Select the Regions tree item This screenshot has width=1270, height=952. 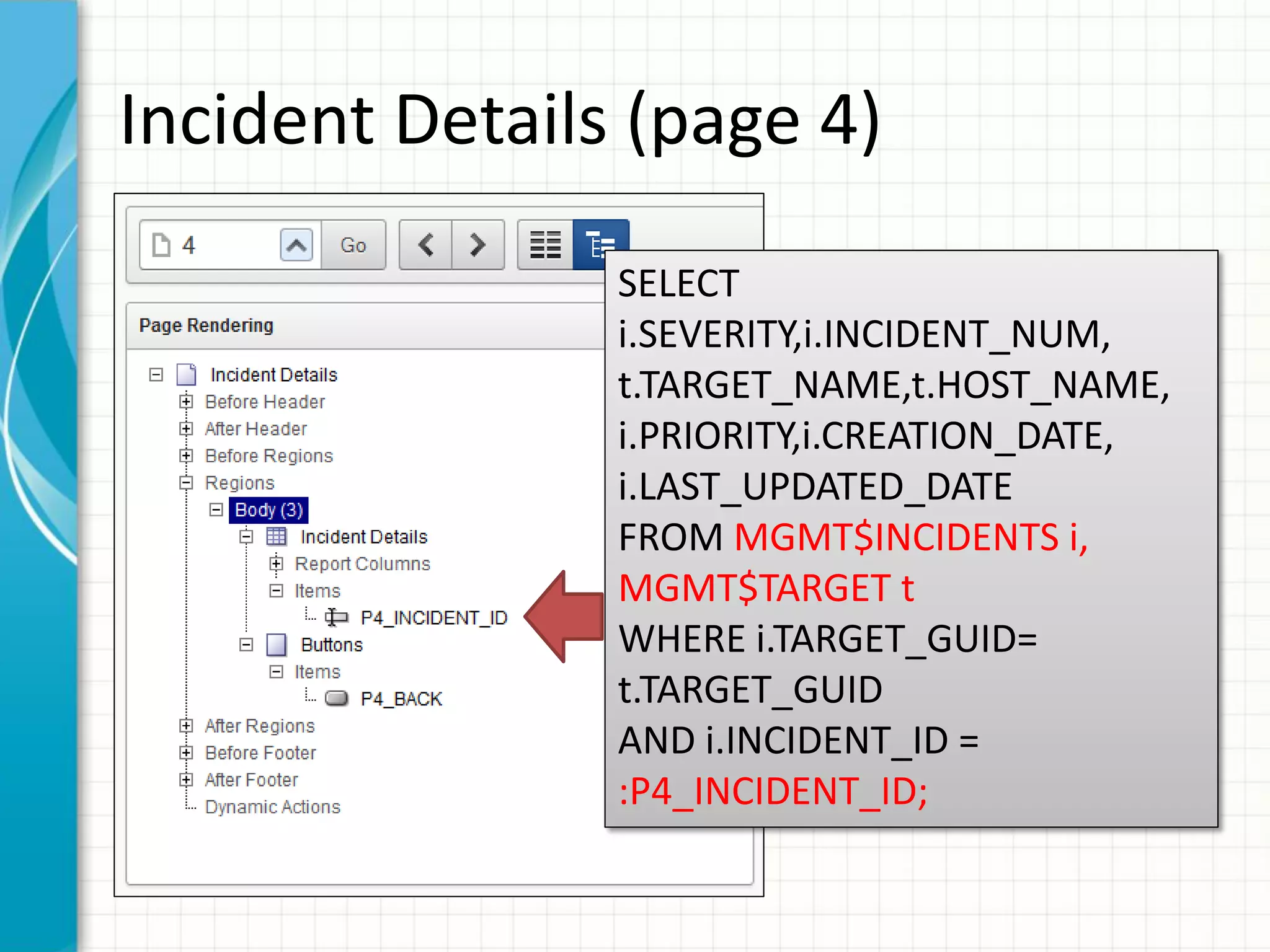(x=239, y=483)
